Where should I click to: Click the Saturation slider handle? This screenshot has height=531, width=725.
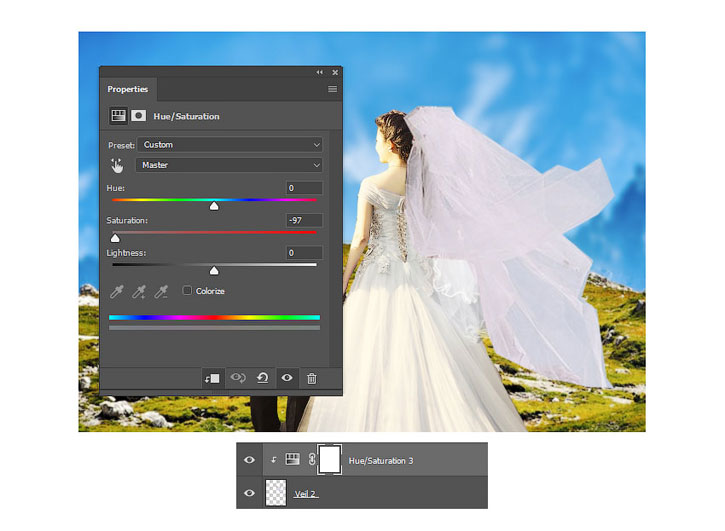(115, 238)
